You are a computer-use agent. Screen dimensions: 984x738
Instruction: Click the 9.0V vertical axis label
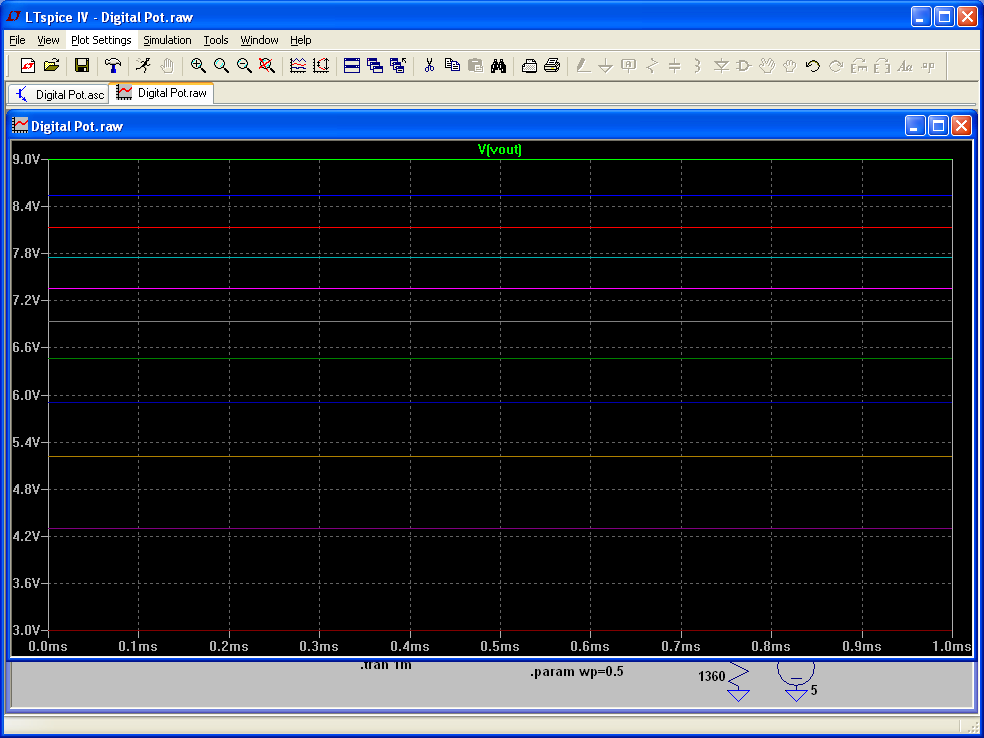coord(26,159)
